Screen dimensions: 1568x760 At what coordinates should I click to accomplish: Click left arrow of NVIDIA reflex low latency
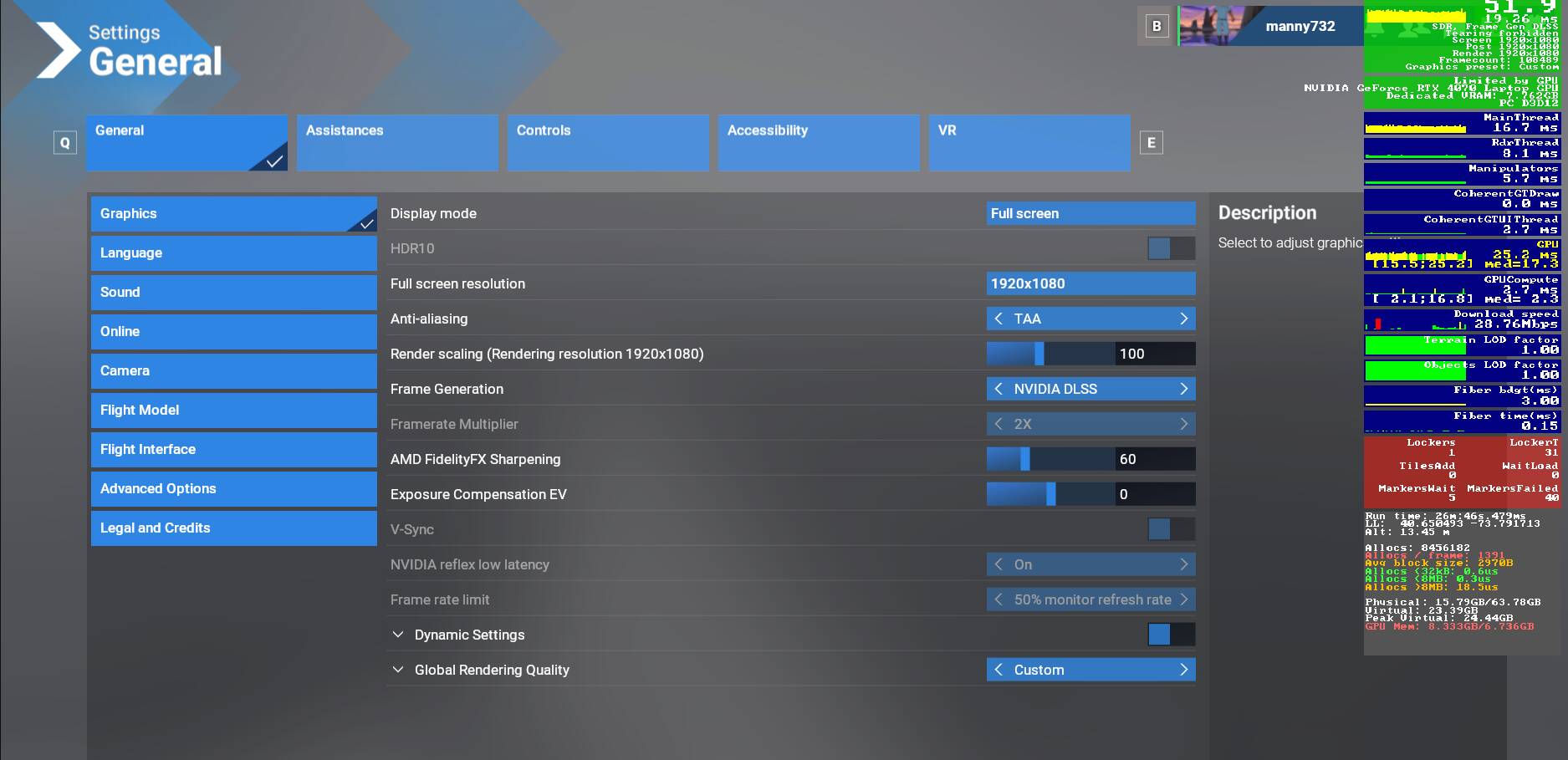tap(999, 564)
